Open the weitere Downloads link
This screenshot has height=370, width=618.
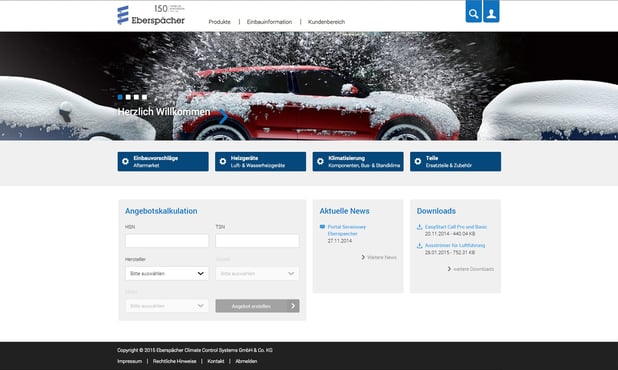[x=473, y=269]
